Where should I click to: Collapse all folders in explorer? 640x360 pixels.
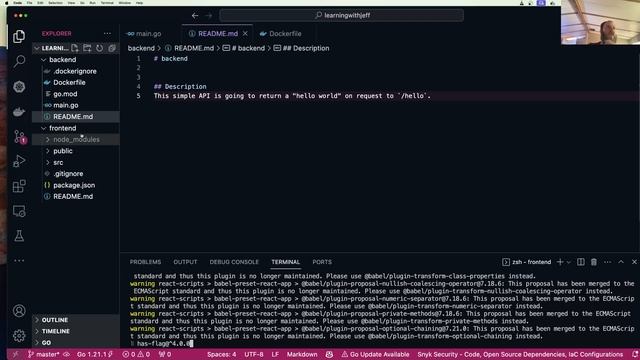click(112, 48)
